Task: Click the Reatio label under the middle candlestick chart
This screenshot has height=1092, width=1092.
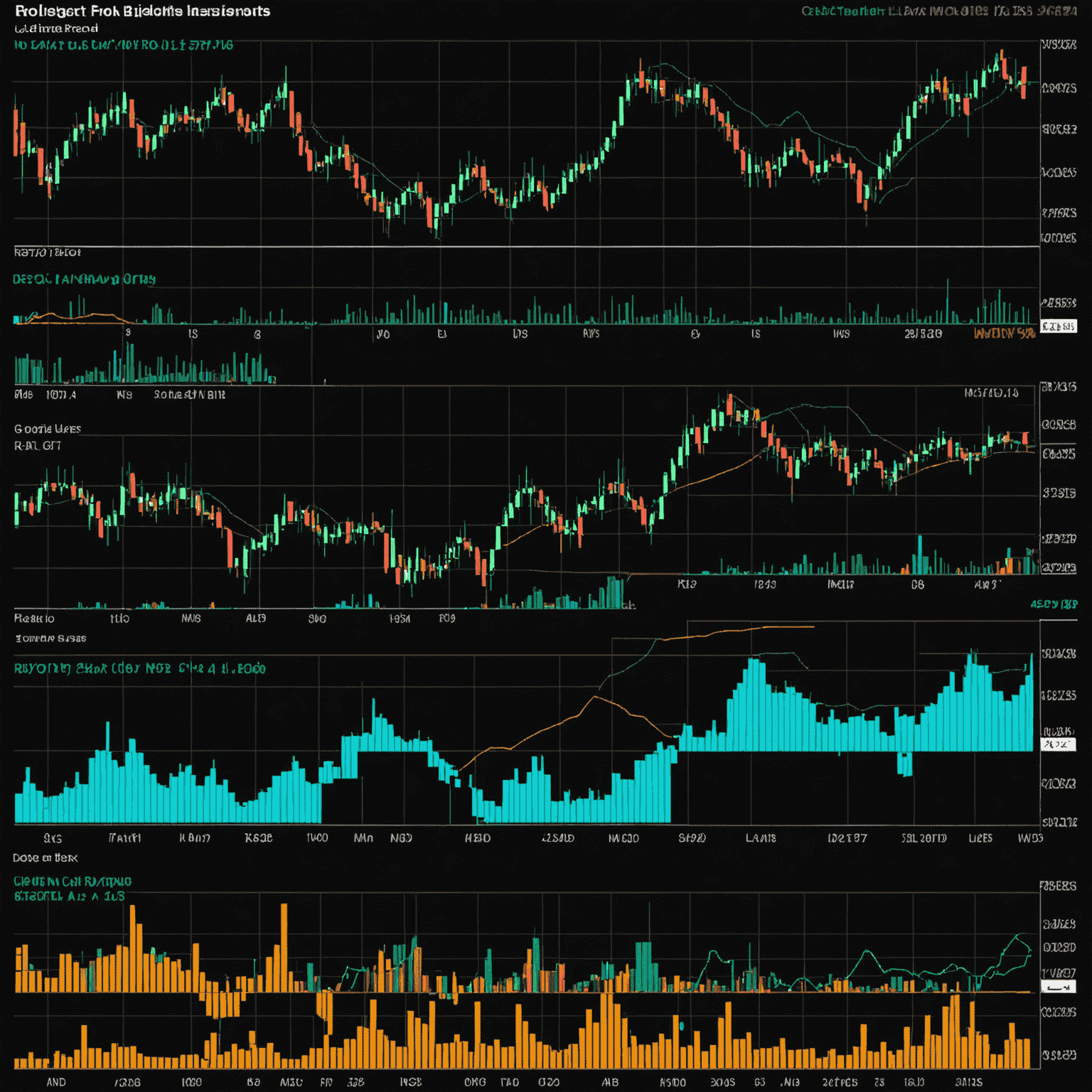Action: [34, 619]
